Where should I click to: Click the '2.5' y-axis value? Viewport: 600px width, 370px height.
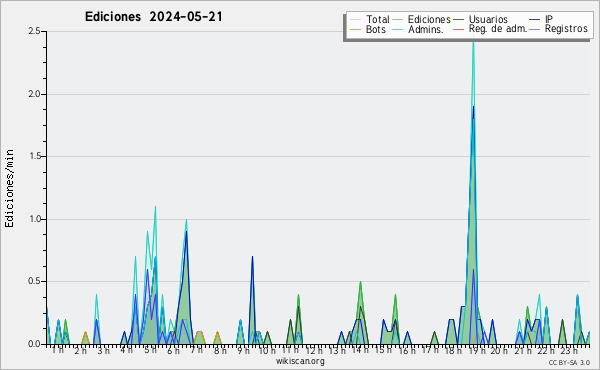(34, 31)
